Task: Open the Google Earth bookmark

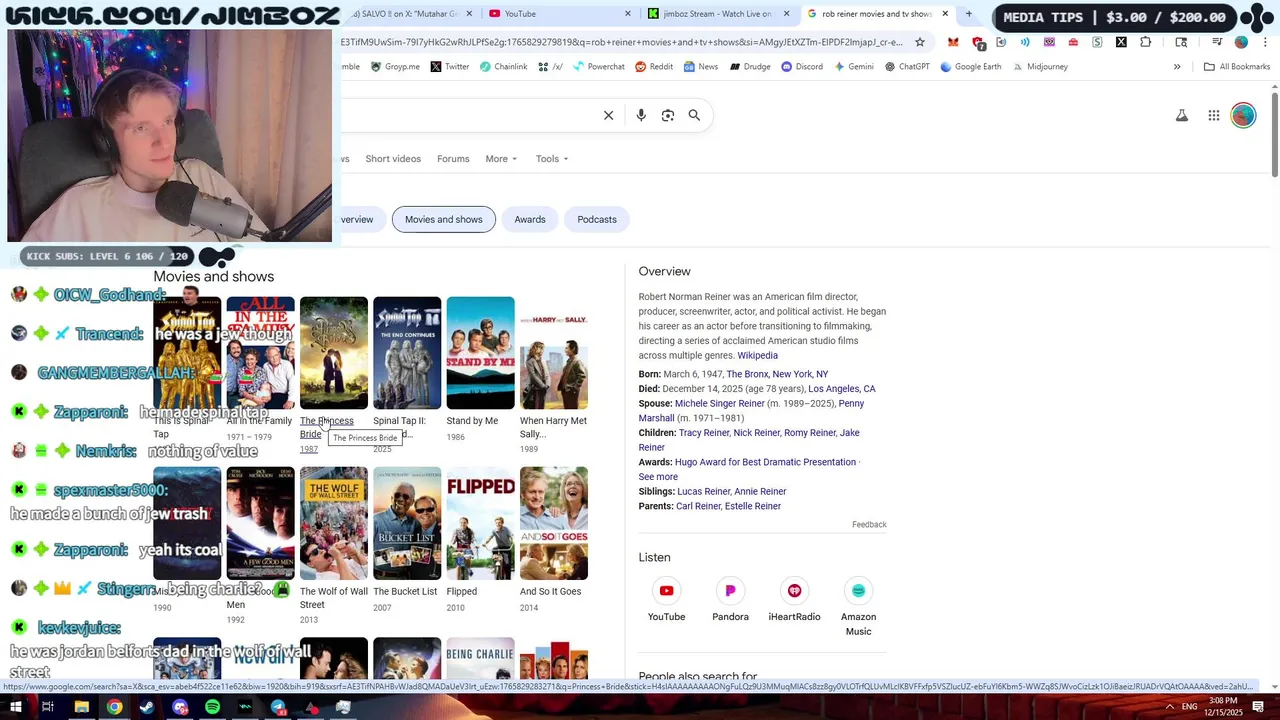Action: [x=970, y=67]
